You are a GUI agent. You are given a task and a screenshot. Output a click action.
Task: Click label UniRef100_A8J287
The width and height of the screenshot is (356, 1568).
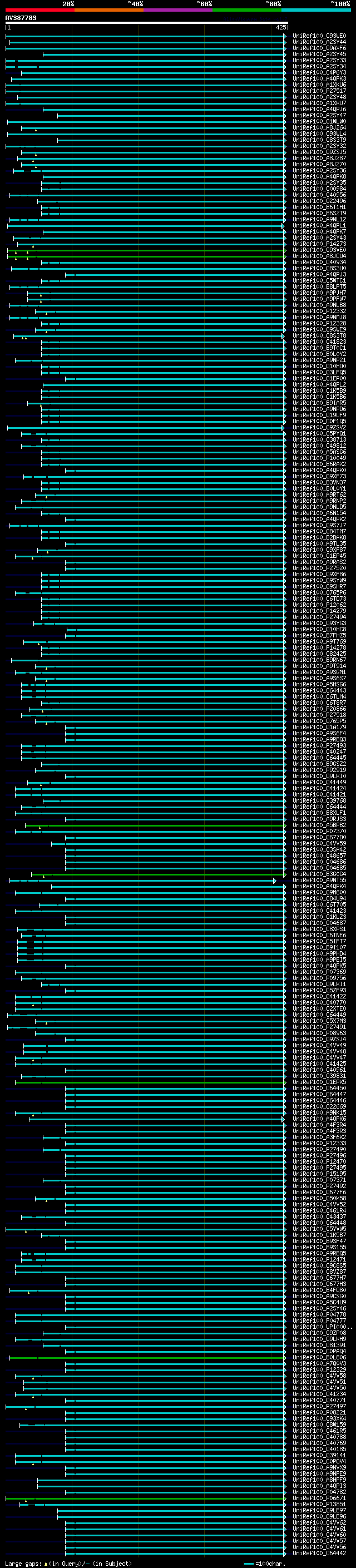tap(319, 159)
